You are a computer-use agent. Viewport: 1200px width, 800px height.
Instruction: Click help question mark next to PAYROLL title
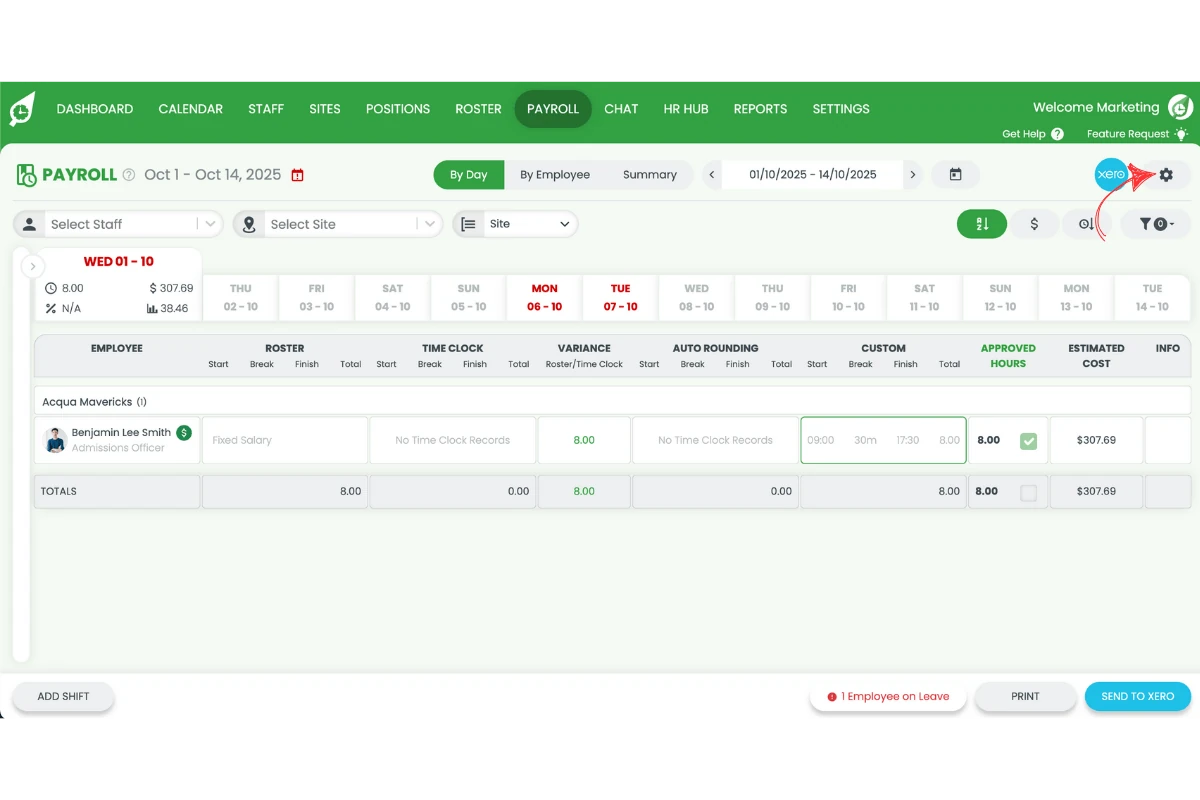coord(128,175)
